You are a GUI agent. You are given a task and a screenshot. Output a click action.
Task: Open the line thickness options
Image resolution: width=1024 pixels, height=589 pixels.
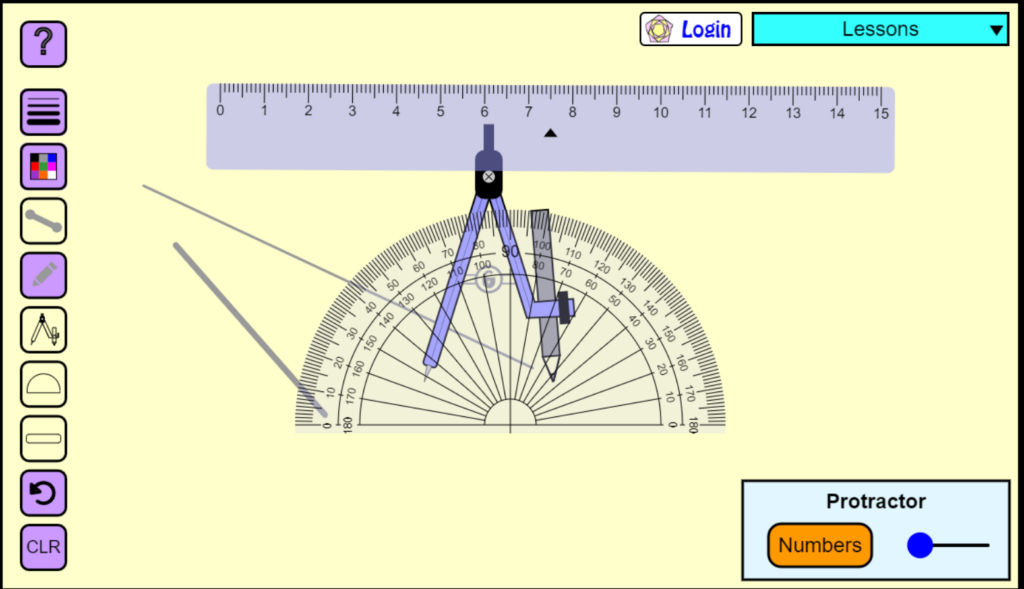pos(43,112)
